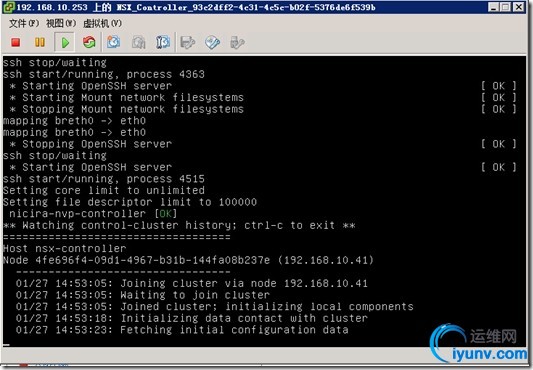Click 'Joined cluster; initializing local components' entry

[x=214, y=306]
